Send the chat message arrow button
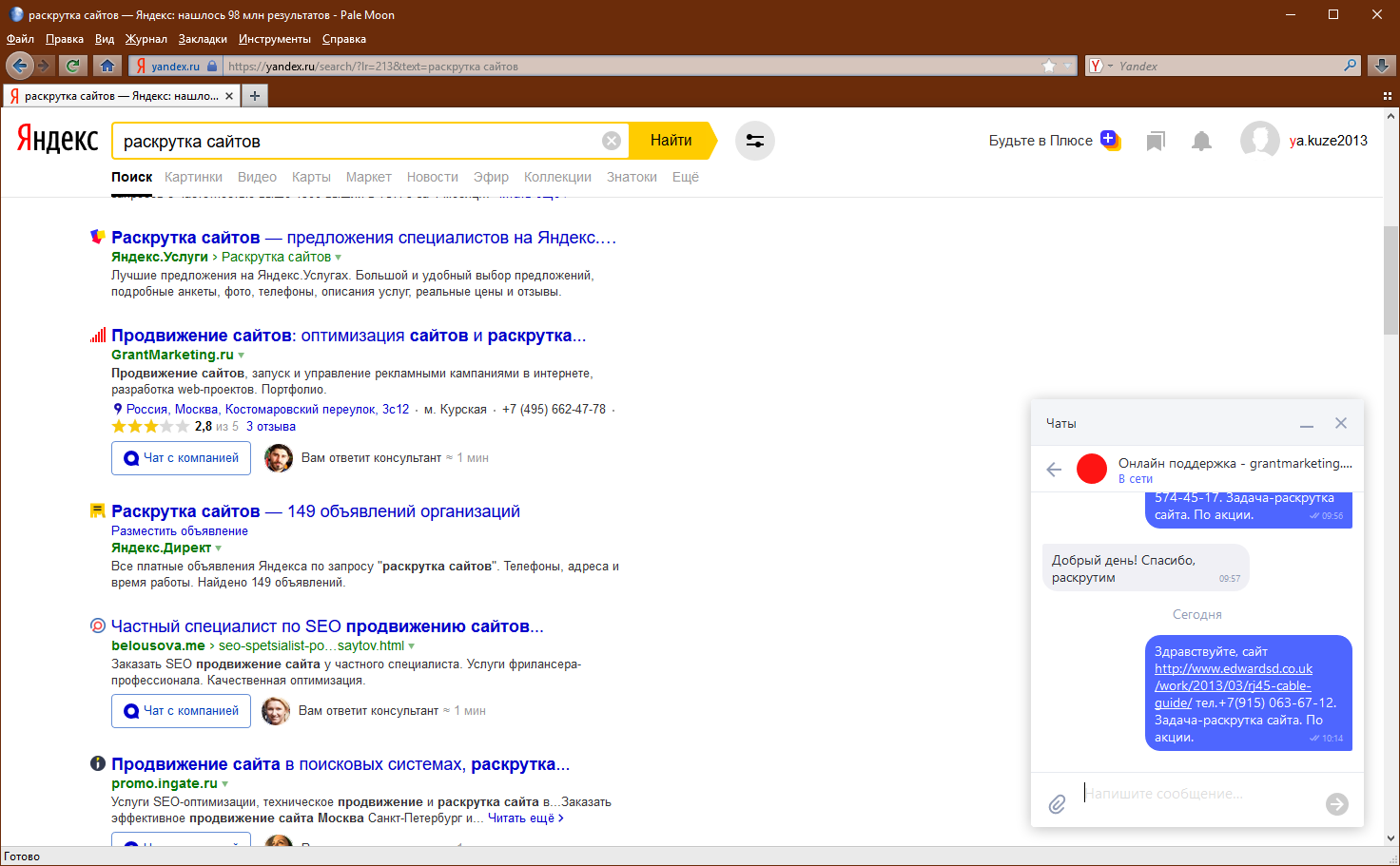 tap(1337, 804)
